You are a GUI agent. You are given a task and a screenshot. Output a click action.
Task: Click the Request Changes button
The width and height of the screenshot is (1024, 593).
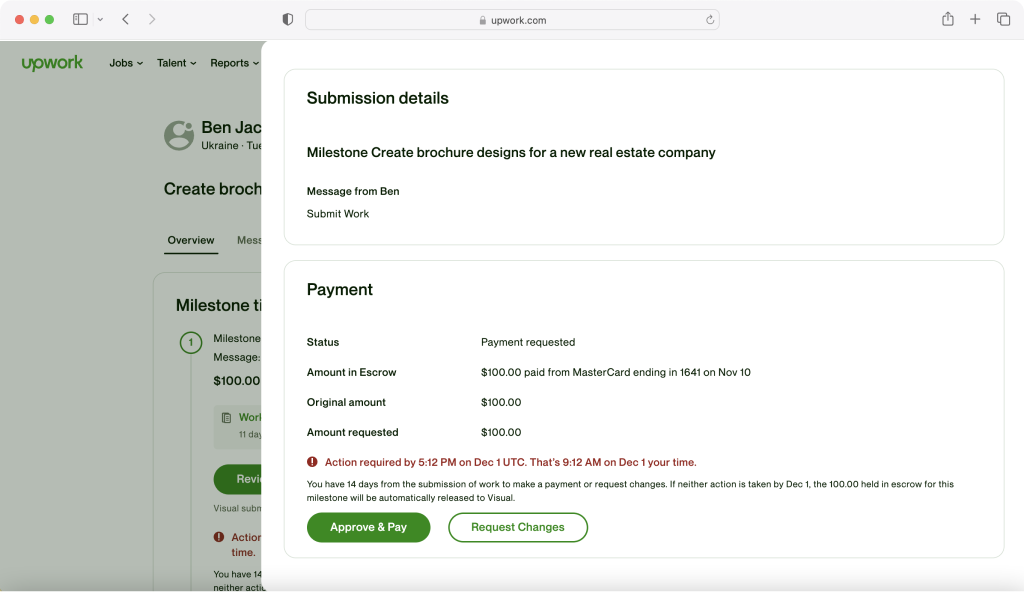pyautogui.click(x=517, y=527)
